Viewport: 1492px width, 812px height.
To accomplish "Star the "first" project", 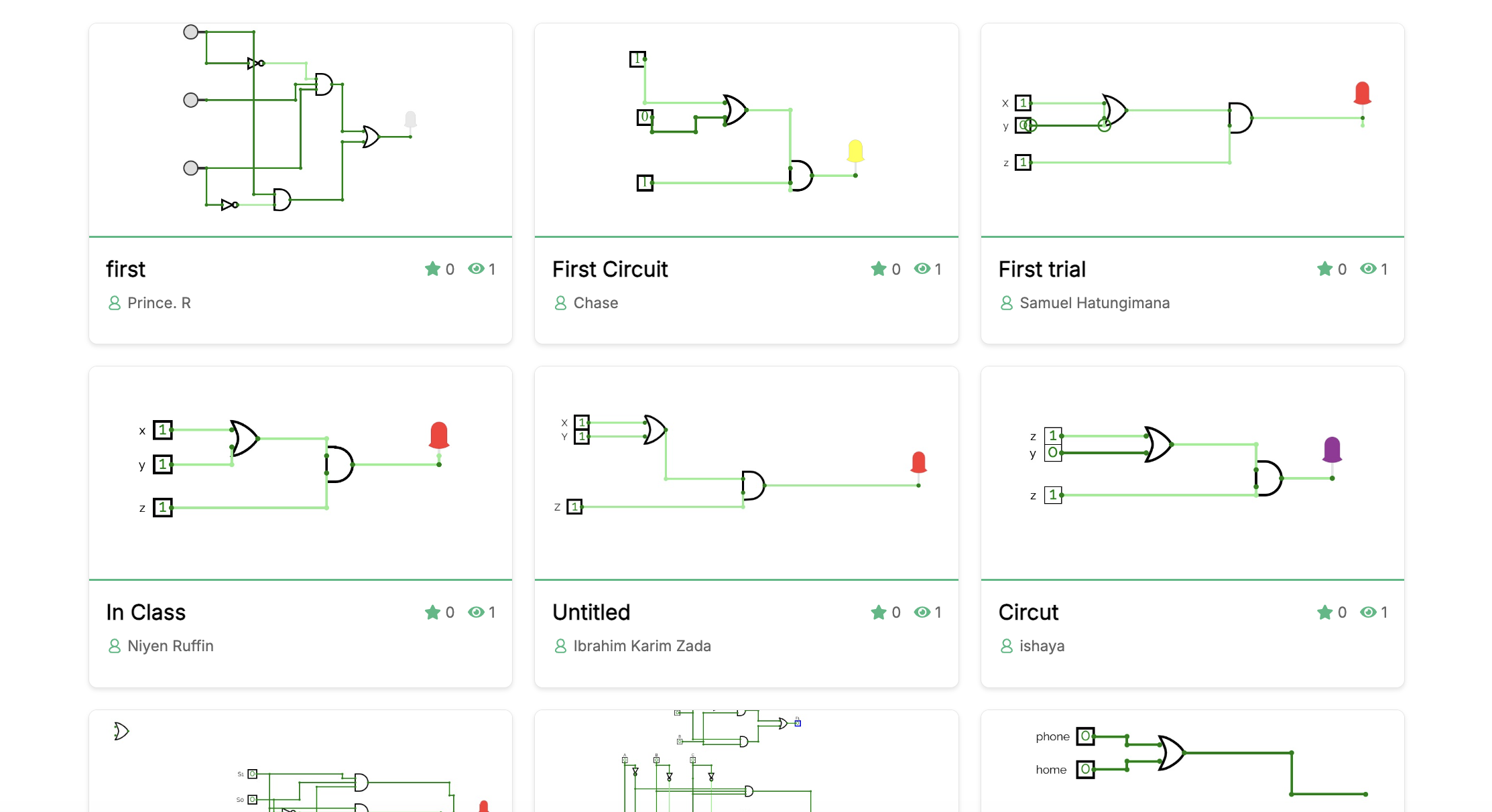I will [x=433, y=269].
